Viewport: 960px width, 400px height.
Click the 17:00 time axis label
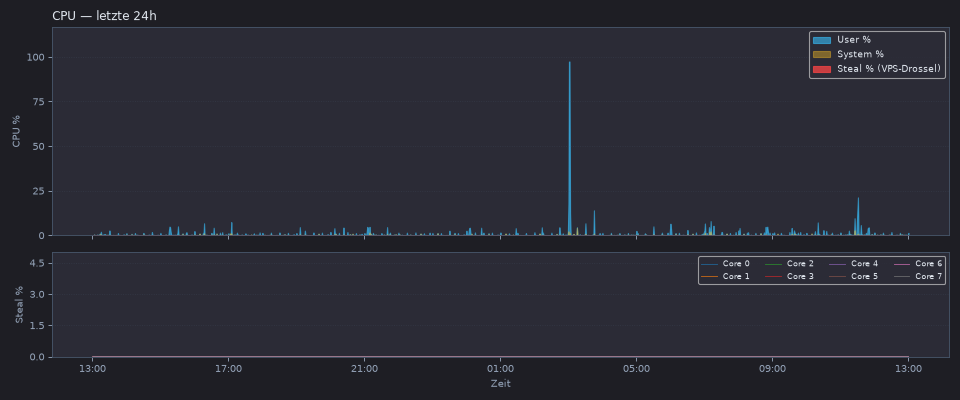228,369
